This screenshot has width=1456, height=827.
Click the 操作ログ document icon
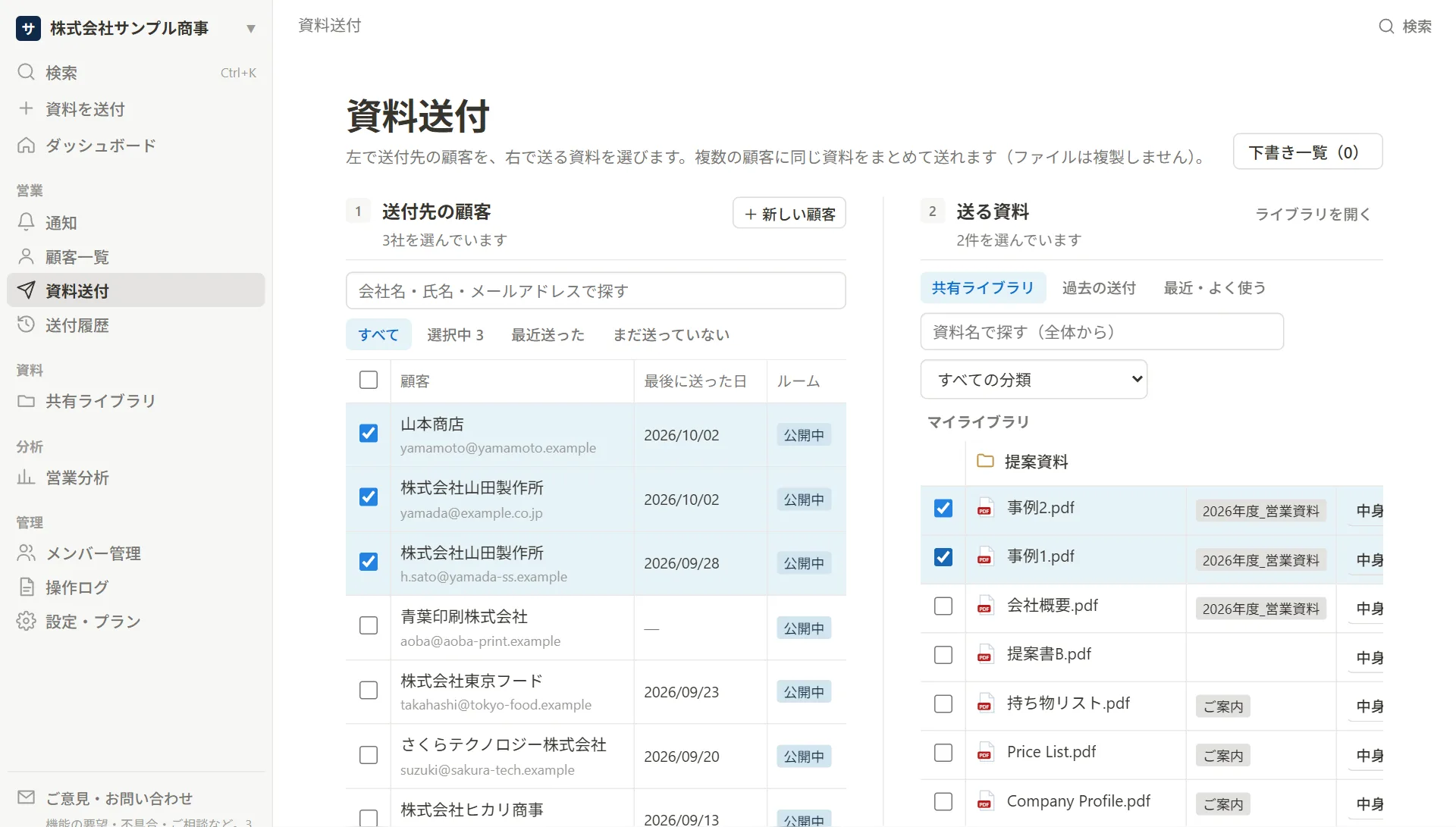tap(27, 587)
